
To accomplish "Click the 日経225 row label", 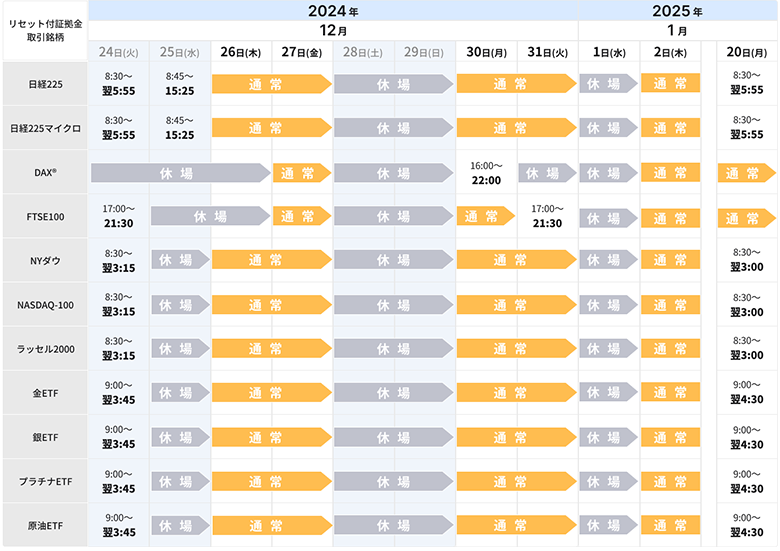I will pyautogui.click(x=44, y=84).
